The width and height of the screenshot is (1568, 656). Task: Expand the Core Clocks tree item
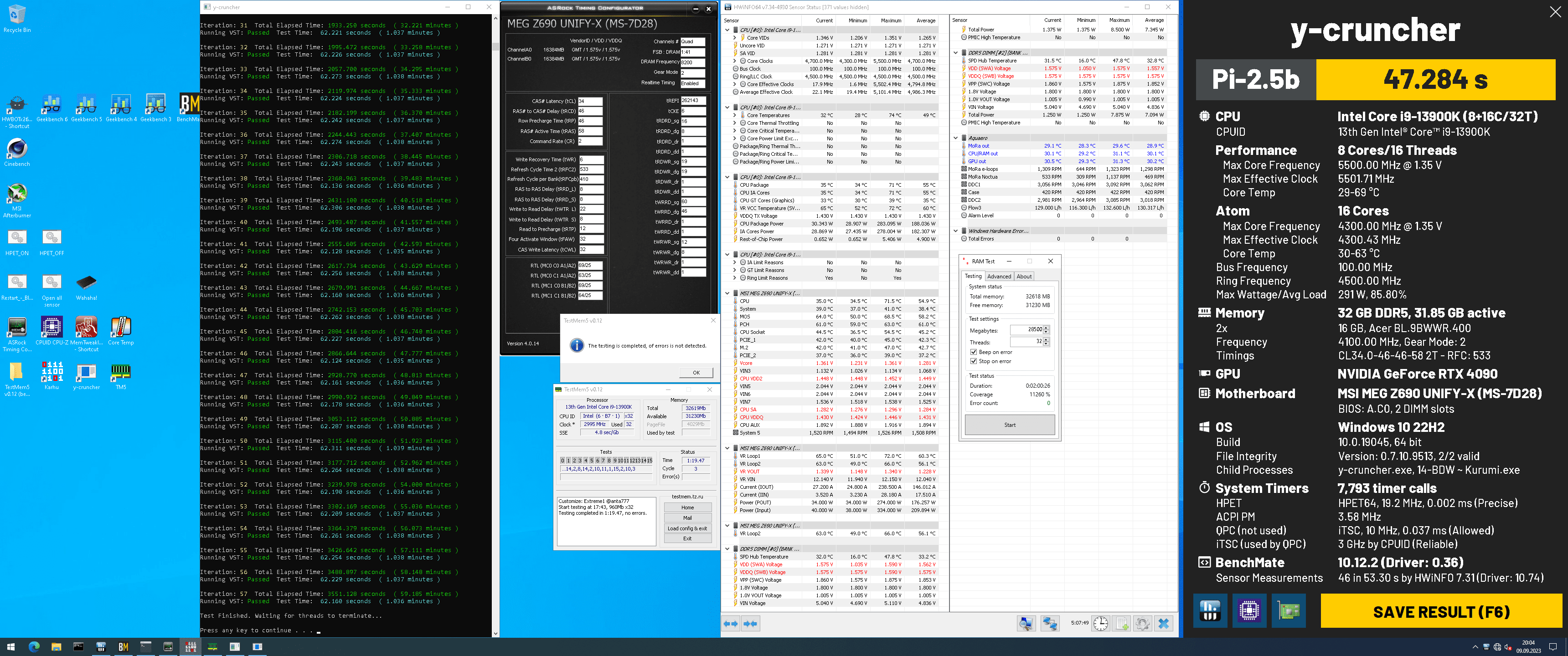pos(735,61)
